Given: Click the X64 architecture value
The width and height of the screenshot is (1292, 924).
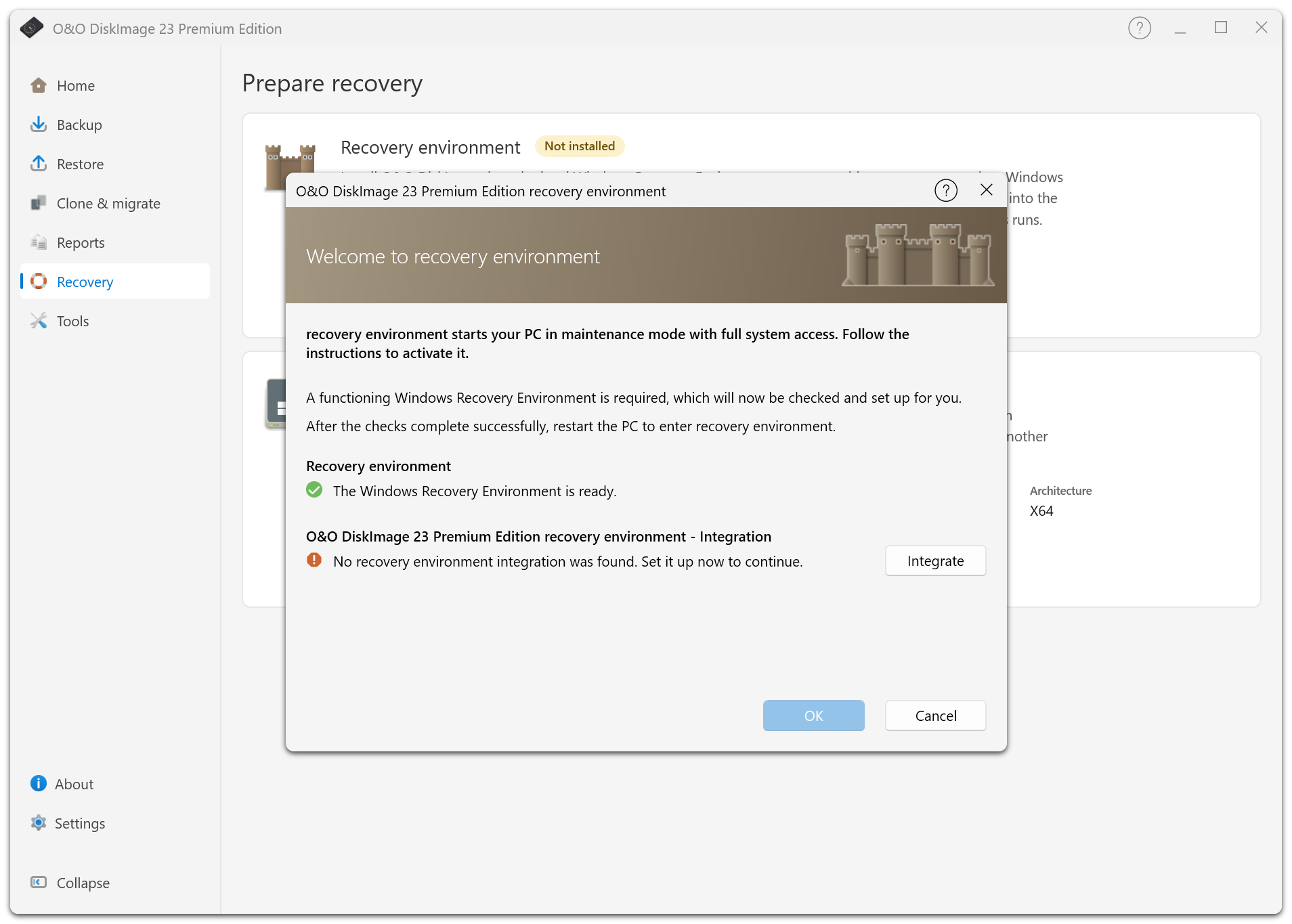Looking at the screenshot, I should pos(1041,511).
